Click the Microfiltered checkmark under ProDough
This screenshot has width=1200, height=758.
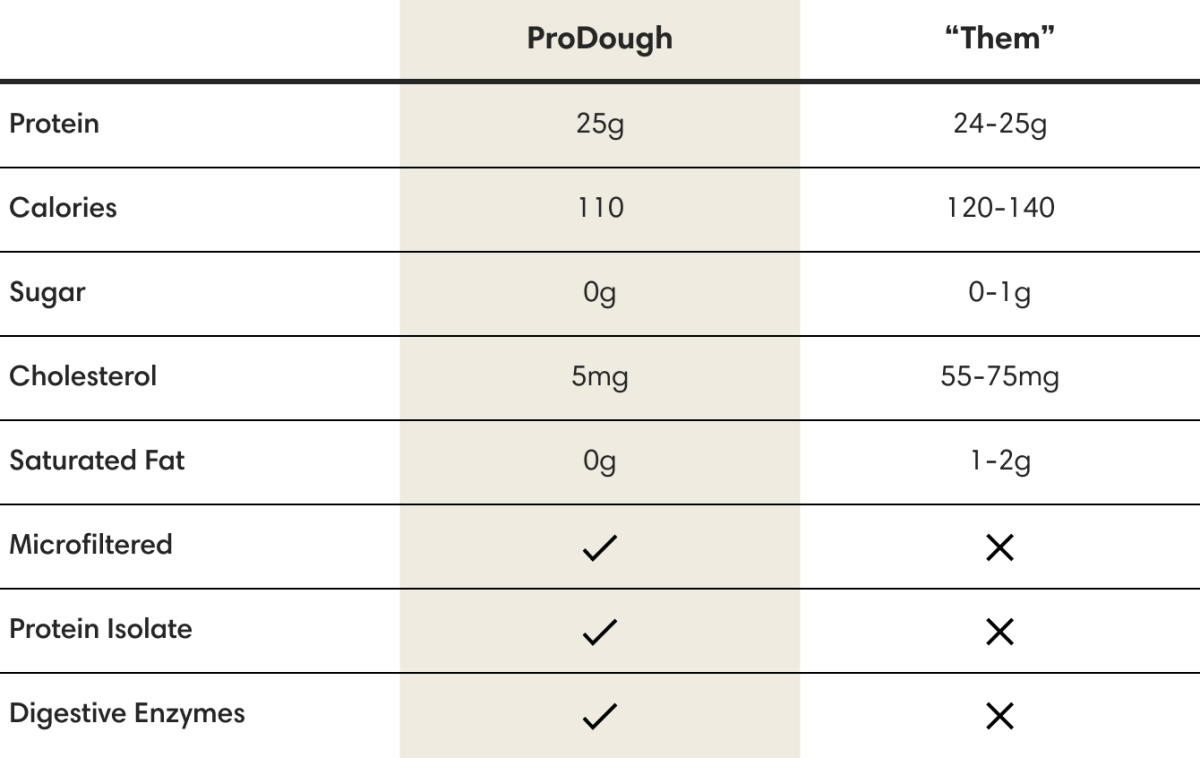click(x=599, y=547)
